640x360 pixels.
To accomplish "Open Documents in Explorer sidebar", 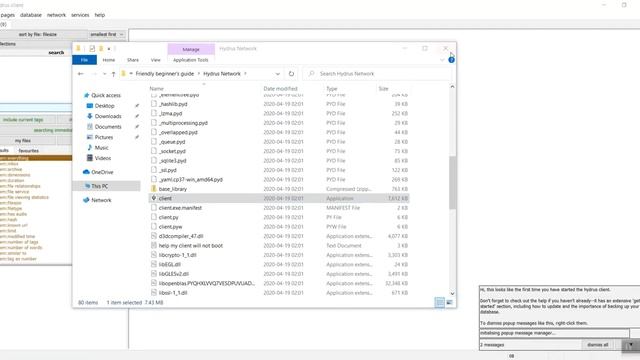I will (x=108, y=127).
